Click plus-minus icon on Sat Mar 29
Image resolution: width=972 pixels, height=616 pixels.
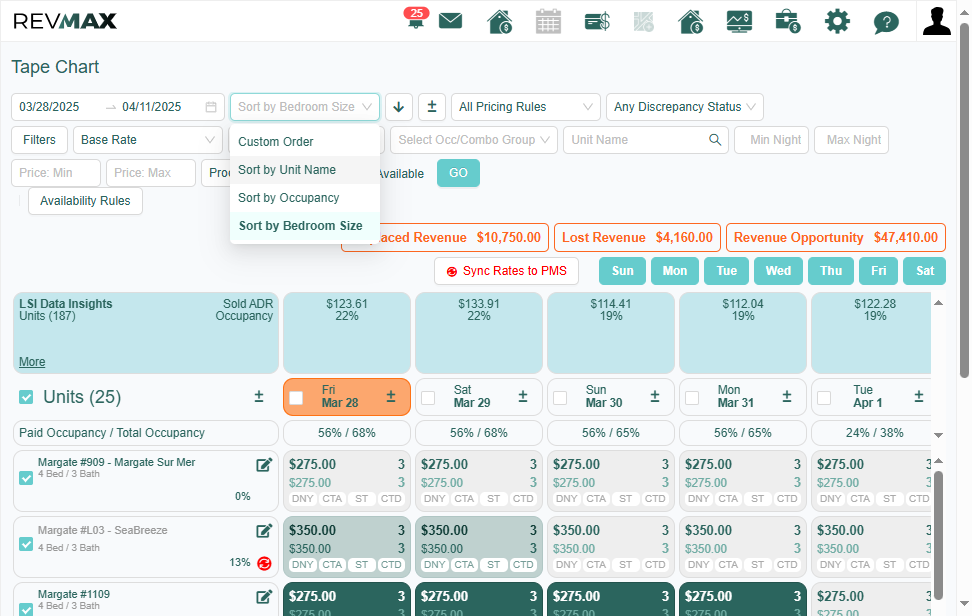(x=523, y=397)
